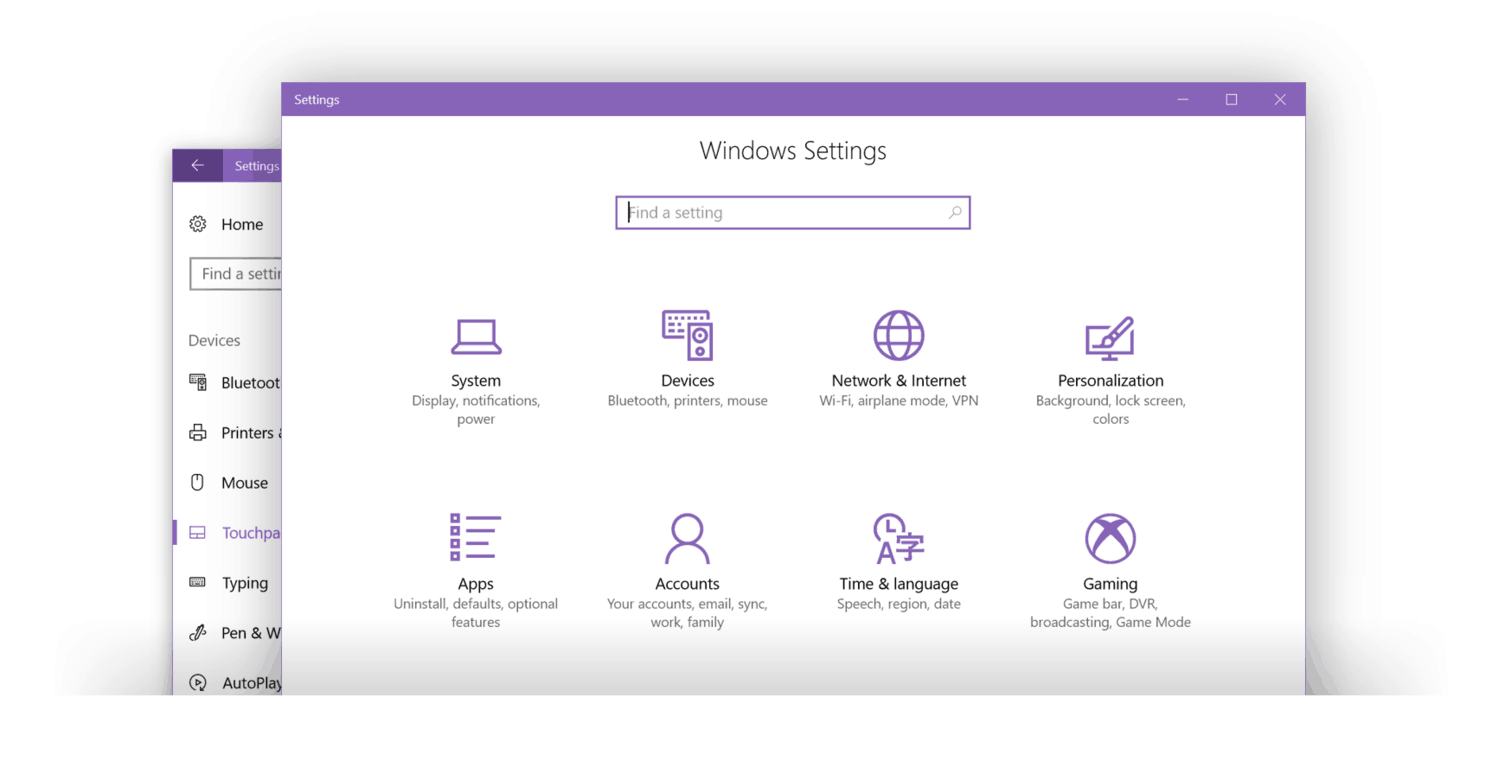Click "Background, lock screen, colors" description
Image resolution: width=1511 pixels, height=768 pixels.
[1110, 410]
